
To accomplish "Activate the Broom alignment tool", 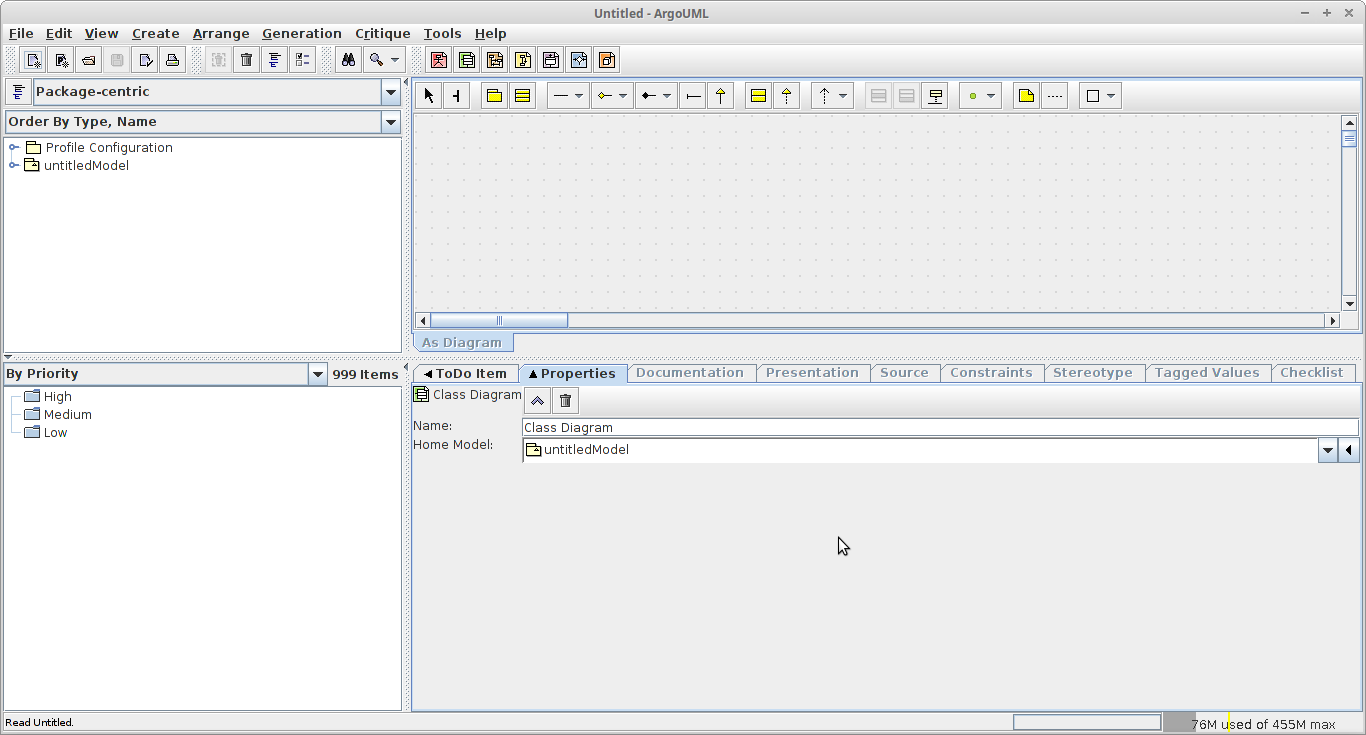I will pyautogui.click(x=457, y=96).
